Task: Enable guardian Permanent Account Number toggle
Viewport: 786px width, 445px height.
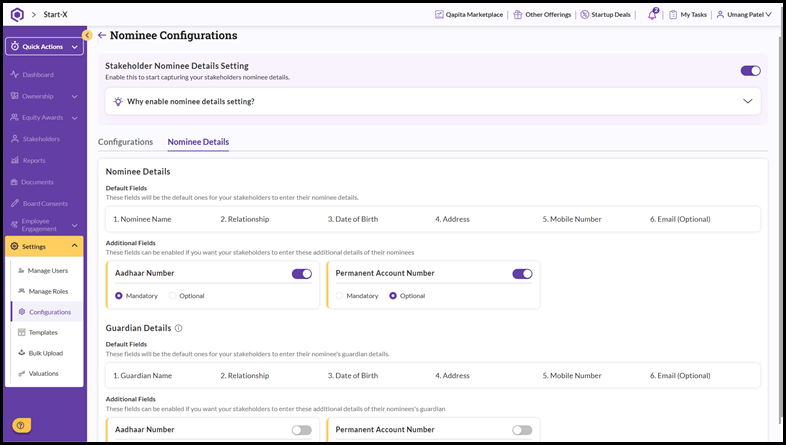Action: pos(522,430)
